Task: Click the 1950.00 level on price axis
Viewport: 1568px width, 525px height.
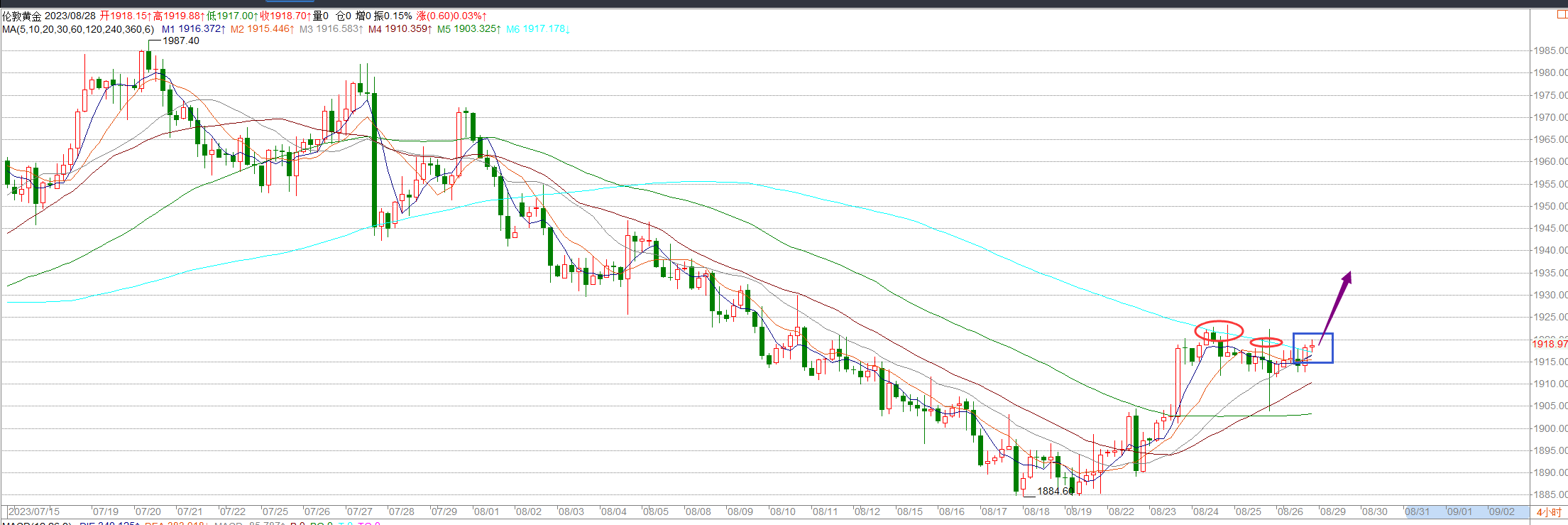Action: (x=1550, y=206)
